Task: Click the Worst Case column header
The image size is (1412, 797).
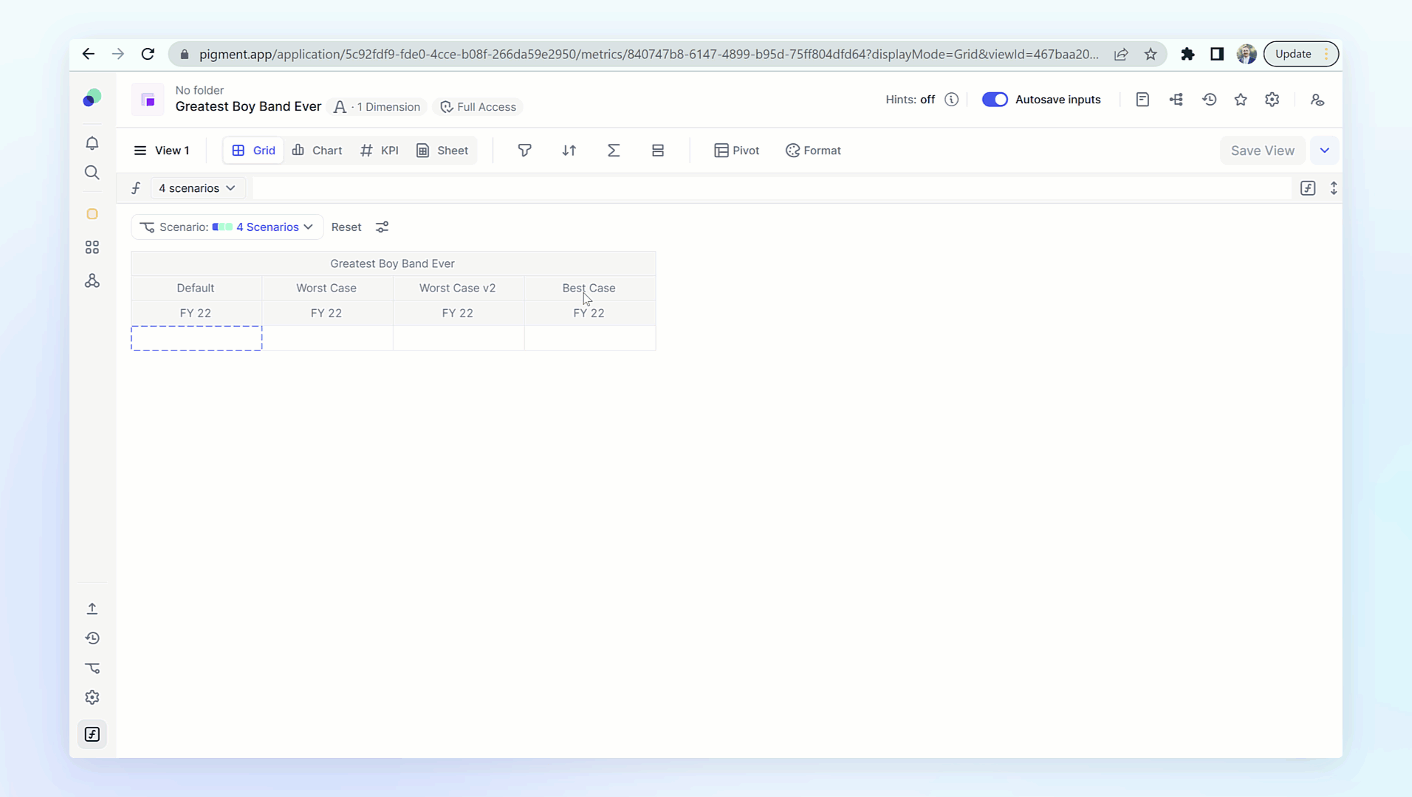Action: point(327,288)
